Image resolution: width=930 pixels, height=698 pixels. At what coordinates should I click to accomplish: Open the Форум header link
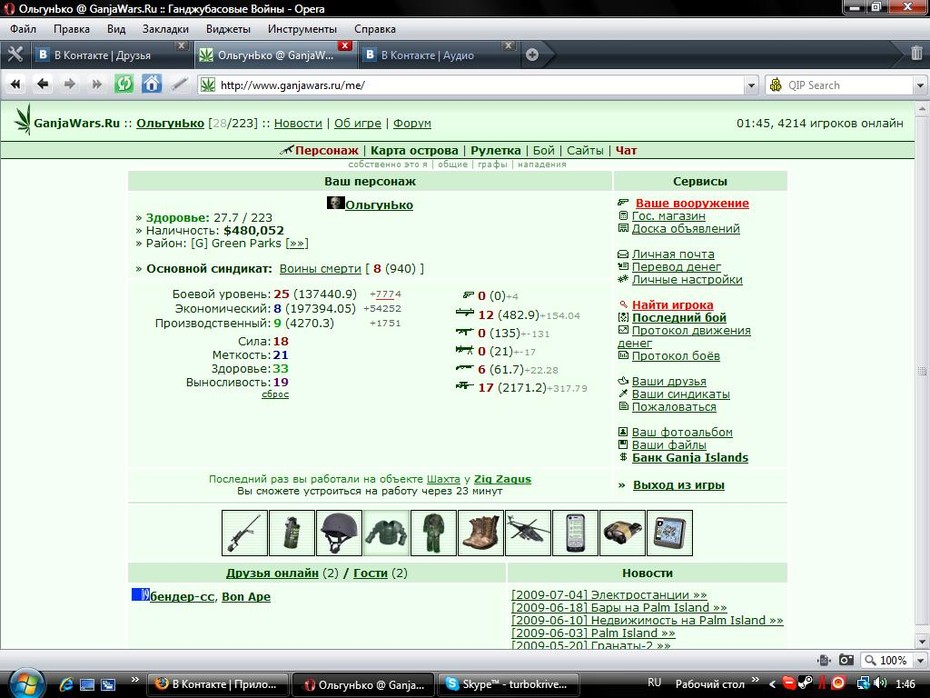point(412,123)
